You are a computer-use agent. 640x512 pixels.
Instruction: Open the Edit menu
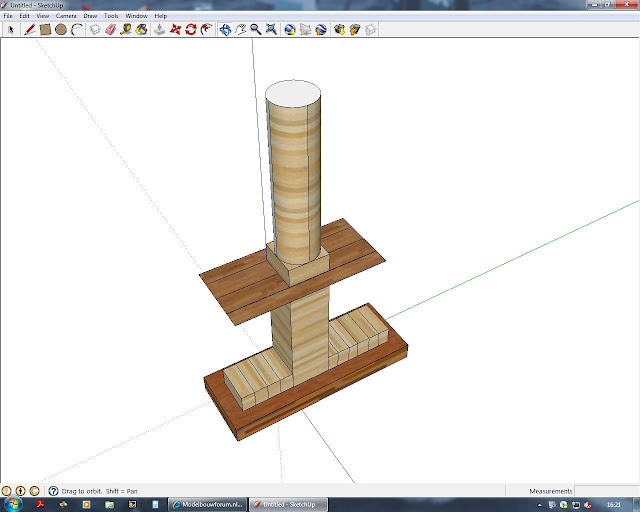[24, 16]
